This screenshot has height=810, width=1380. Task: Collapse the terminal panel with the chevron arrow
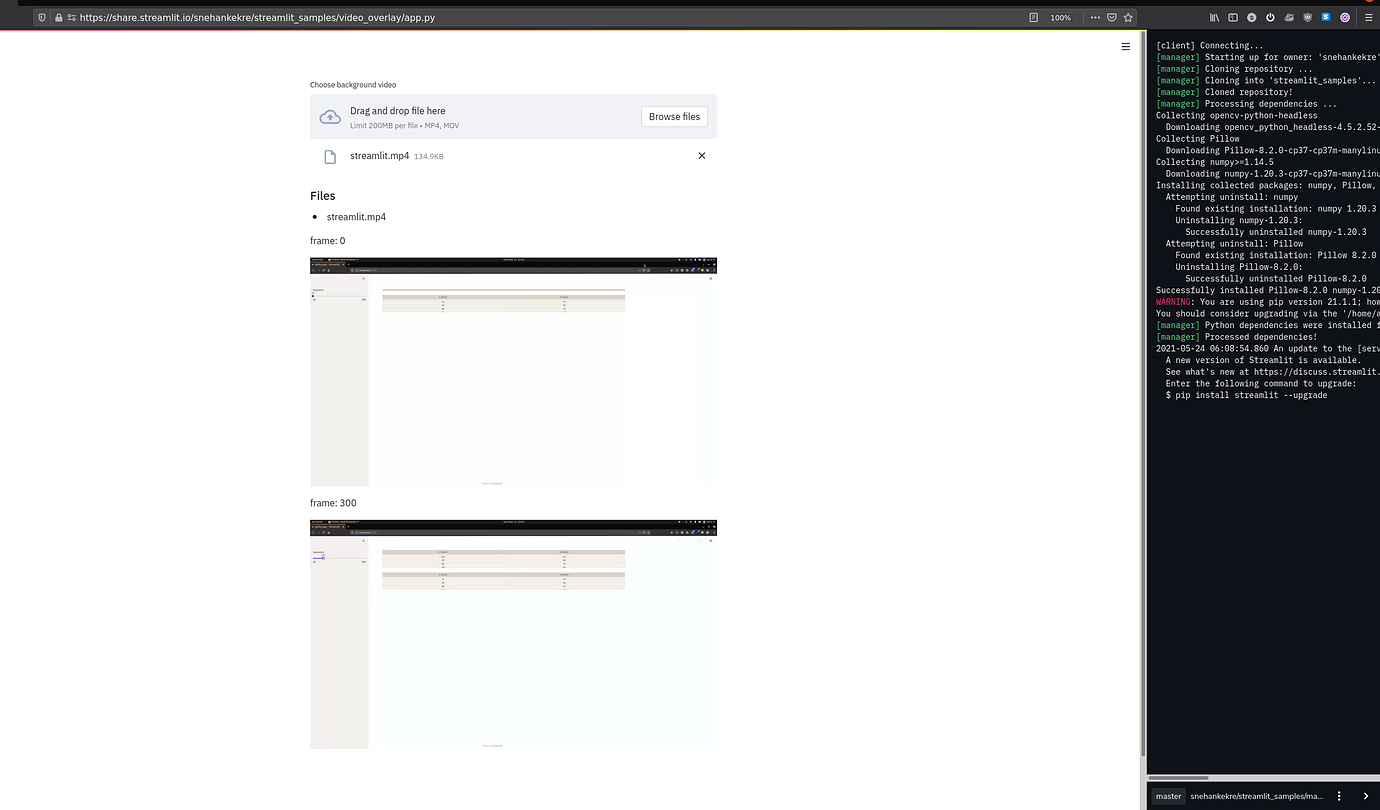(x=1366, y=796)
